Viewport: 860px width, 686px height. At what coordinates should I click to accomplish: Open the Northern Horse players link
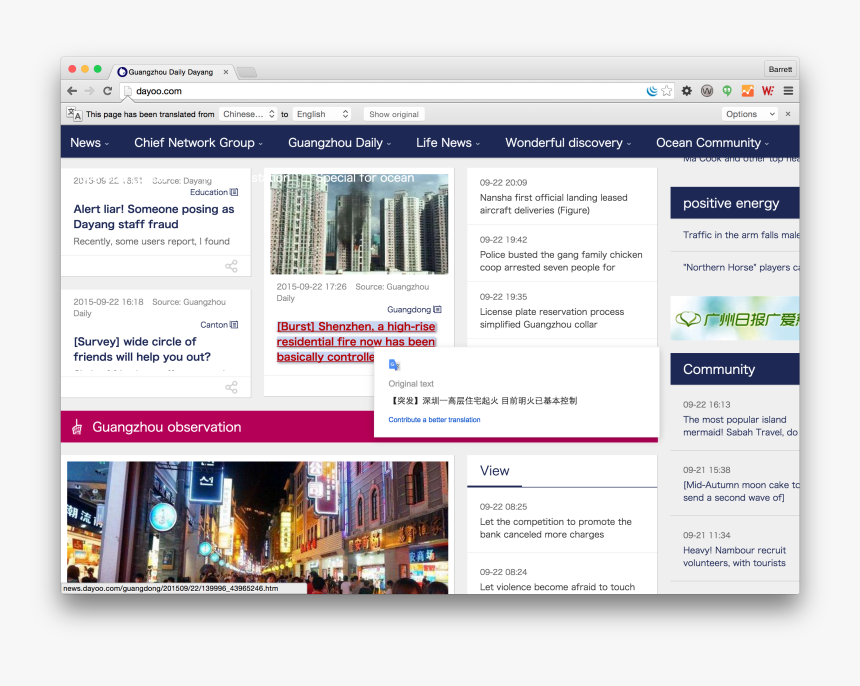pyautogui.click(x=741, y=267)
